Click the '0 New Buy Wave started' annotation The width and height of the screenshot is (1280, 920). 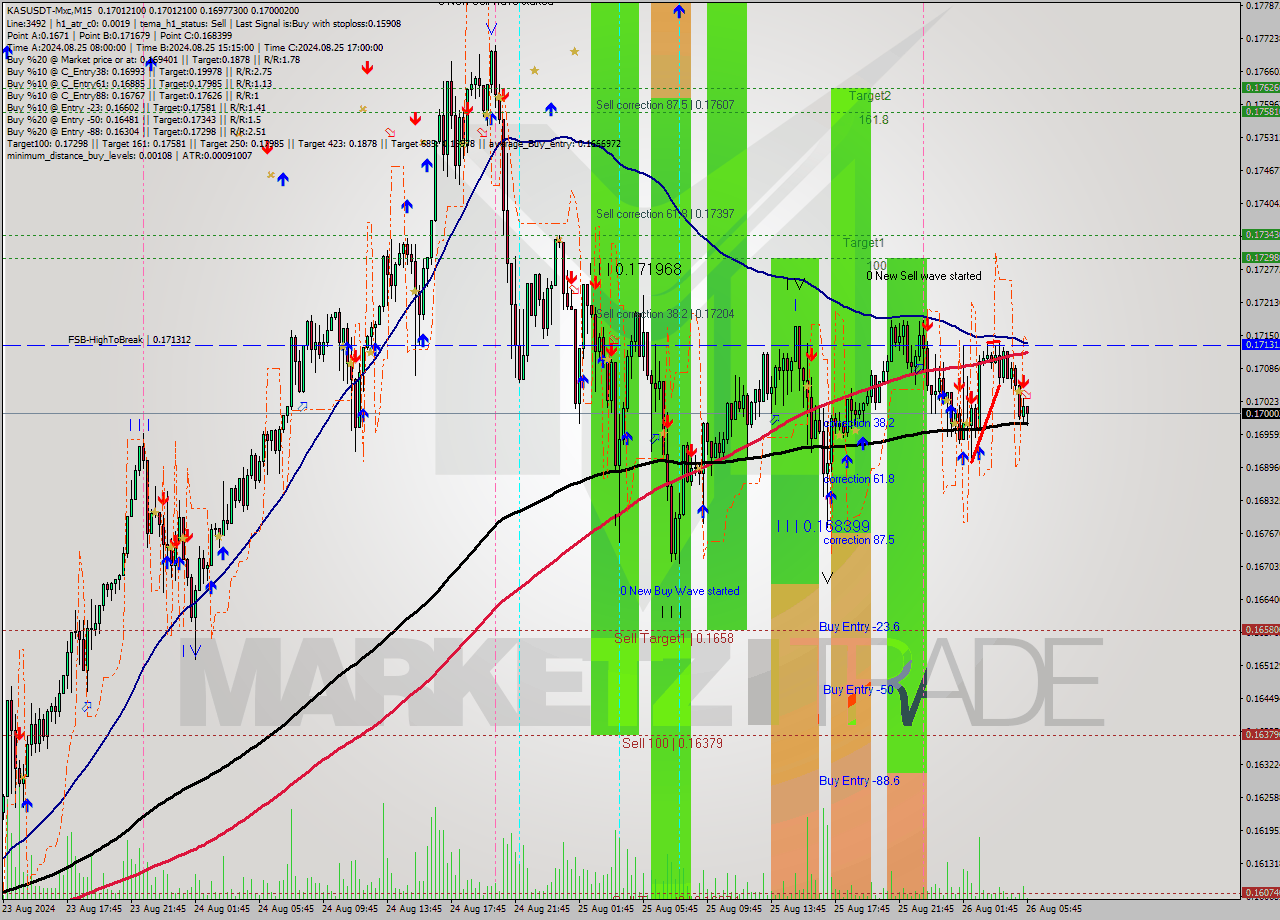coord(680,591)
